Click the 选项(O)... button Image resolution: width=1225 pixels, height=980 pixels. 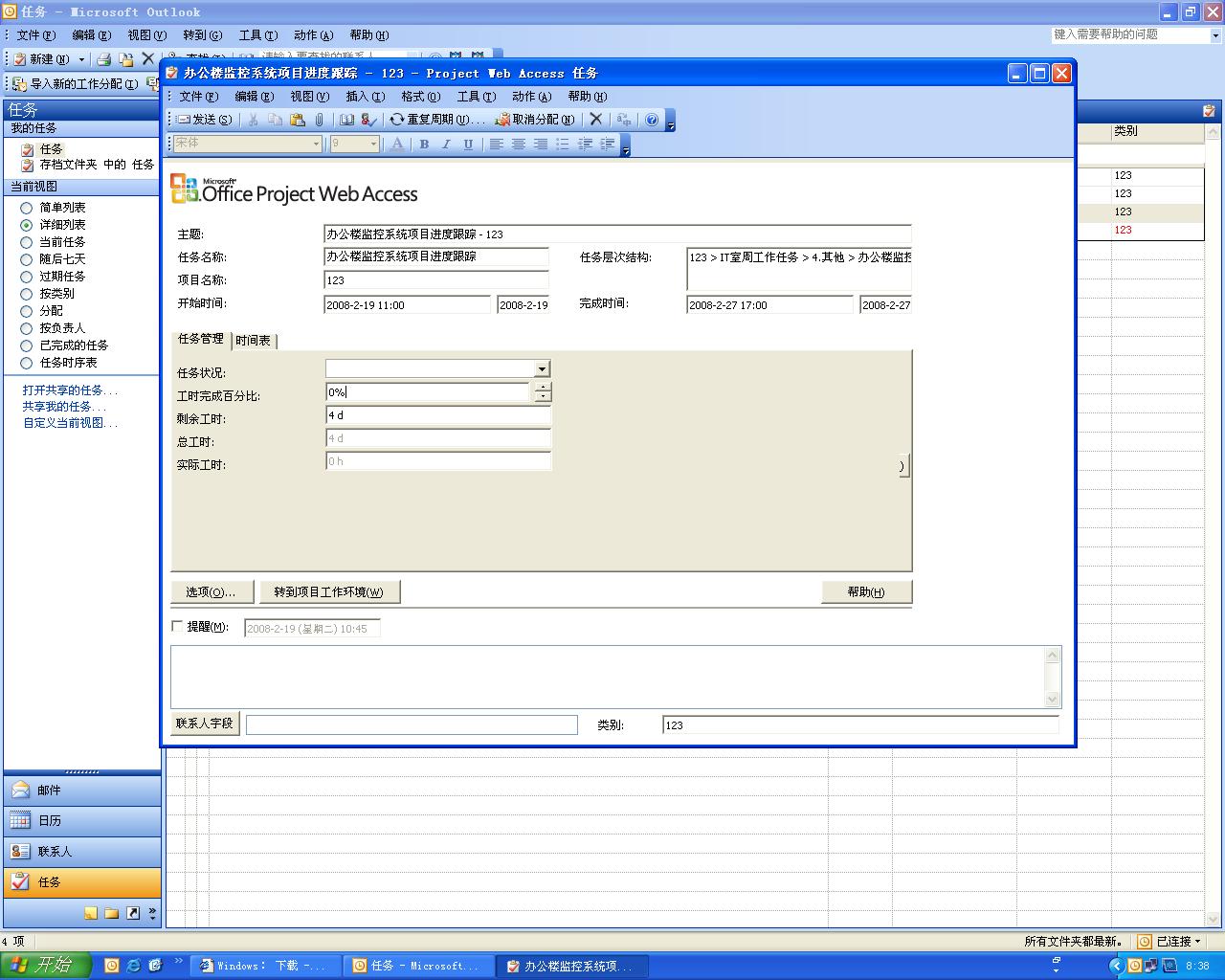(212, 591)
